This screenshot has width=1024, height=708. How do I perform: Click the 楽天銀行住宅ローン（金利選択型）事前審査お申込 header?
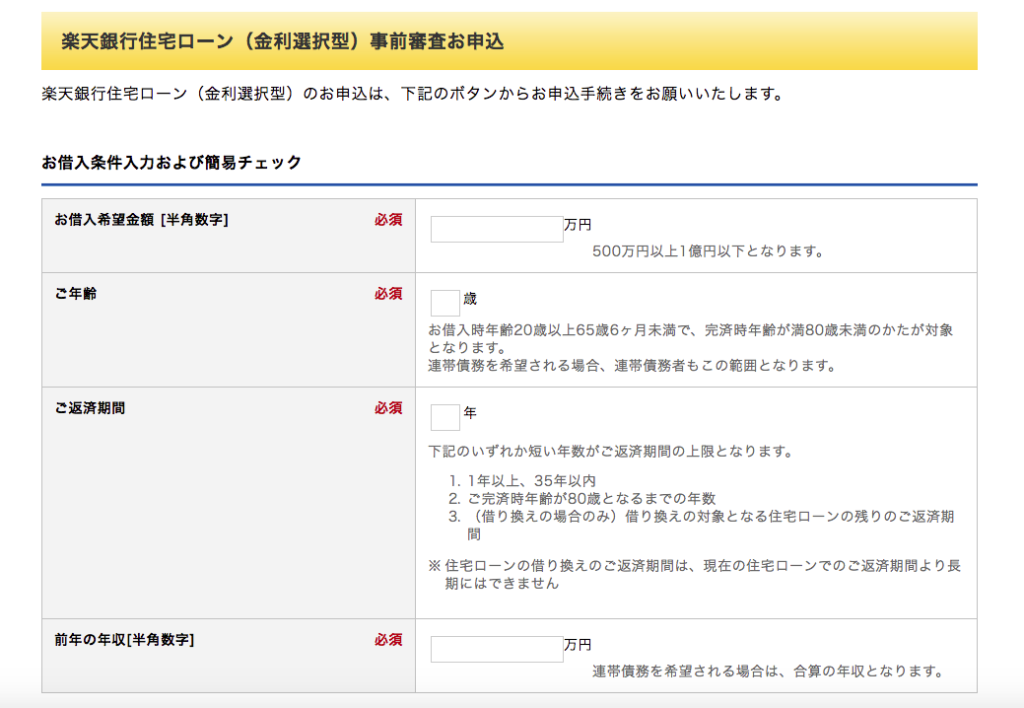[283, 41]
